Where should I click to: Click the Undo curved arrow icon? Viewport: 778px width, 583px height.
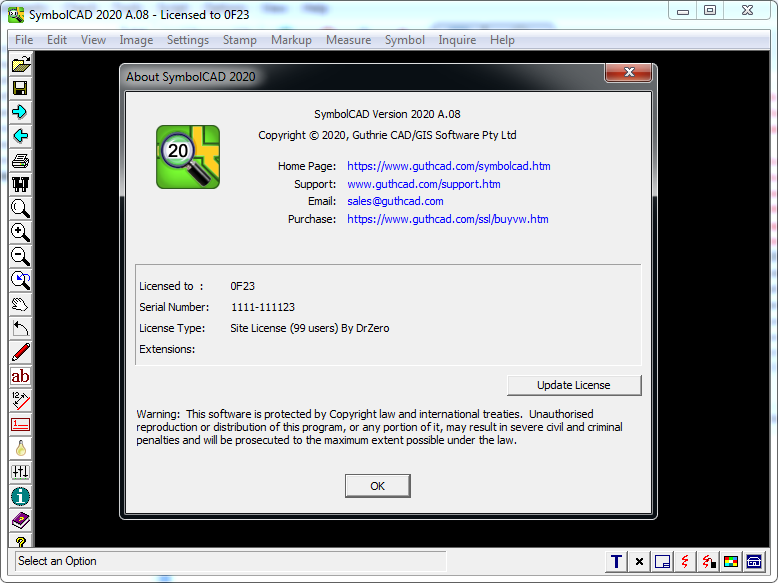pyautogui.click(x=21, y=328)
